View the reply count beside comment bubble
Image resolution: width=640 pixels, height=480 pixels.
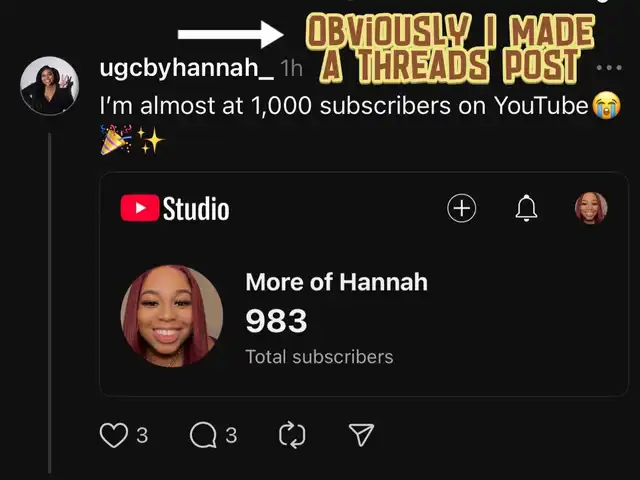point(231,436)
